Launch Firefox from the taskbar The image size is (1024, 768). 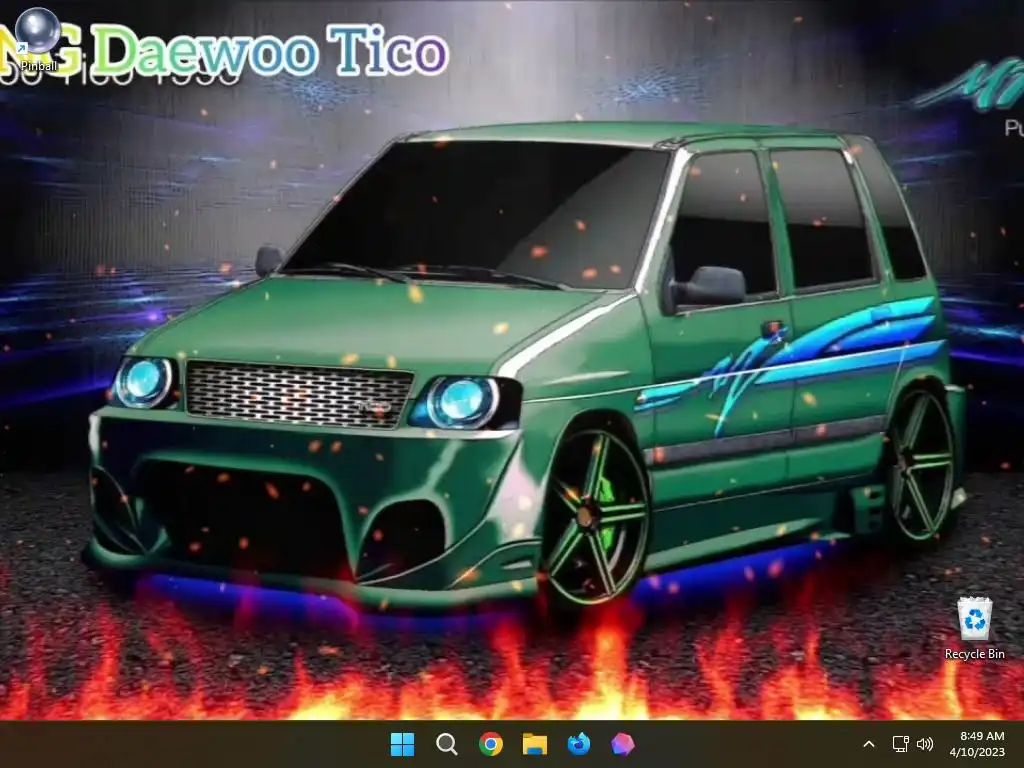[x=579, y=744]
